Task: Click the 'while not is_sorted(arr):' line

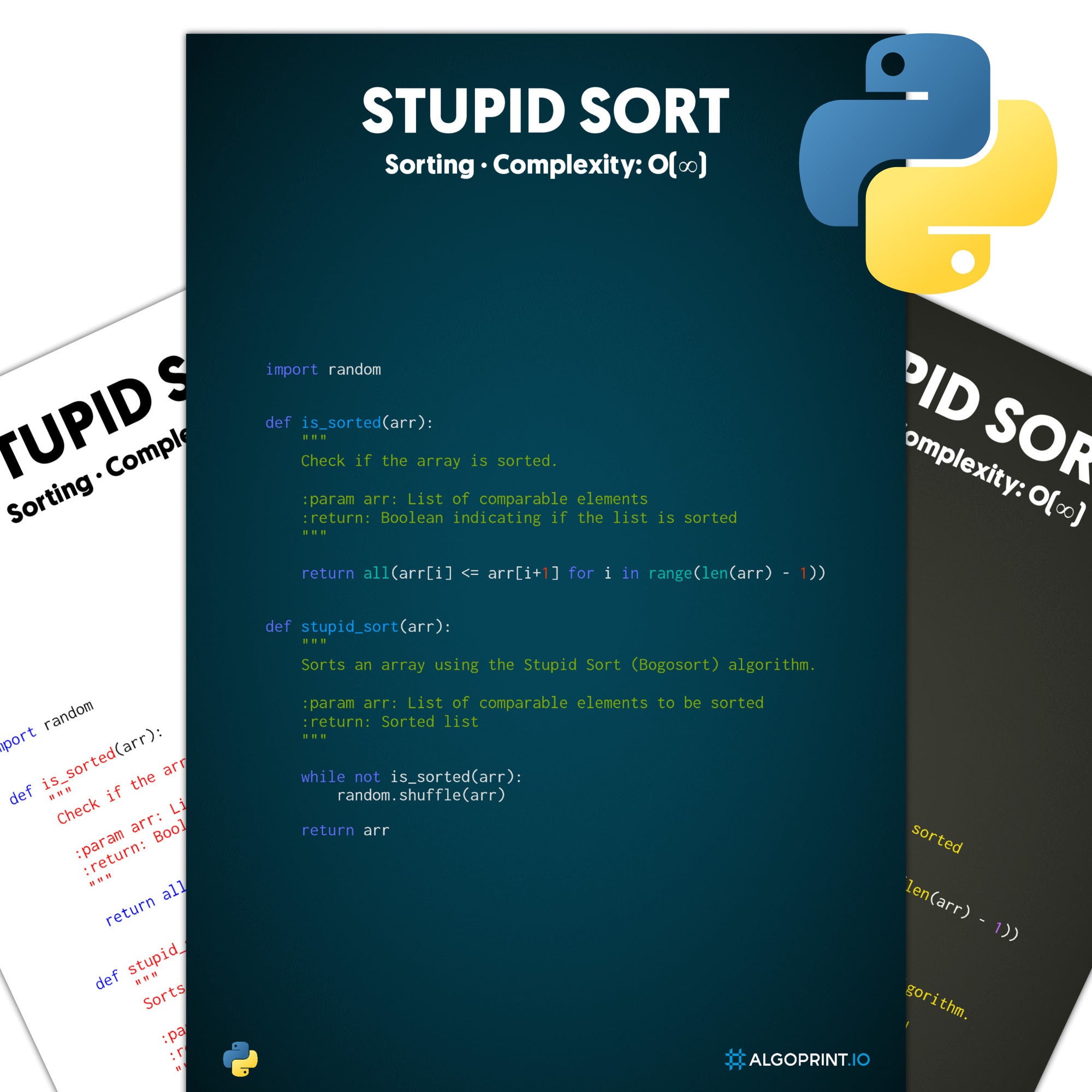Action: click(x=412, y=776)
